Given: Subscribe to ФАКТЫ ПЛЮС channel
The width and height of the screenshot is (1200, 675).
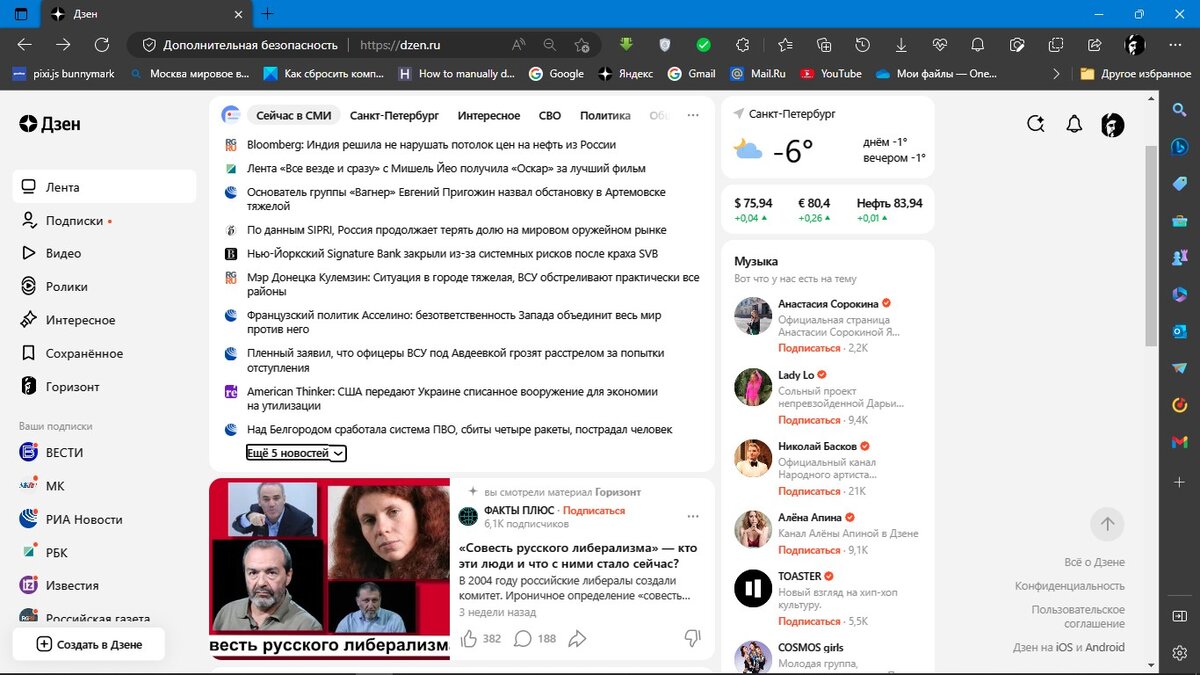Looking at the screenshot, I should (x=594, y=510).
